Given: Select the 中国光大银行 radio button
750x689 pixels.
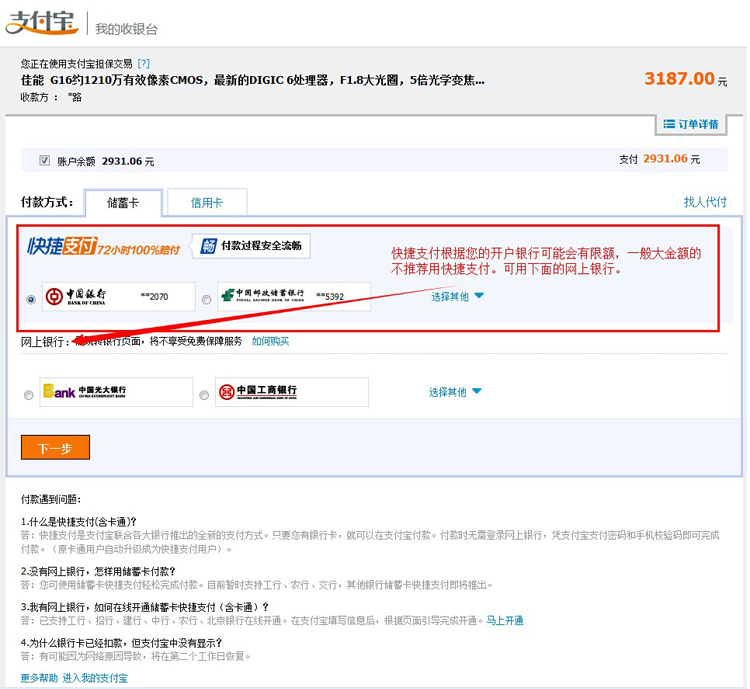Looking at the screenshot, I should point(29,395).
